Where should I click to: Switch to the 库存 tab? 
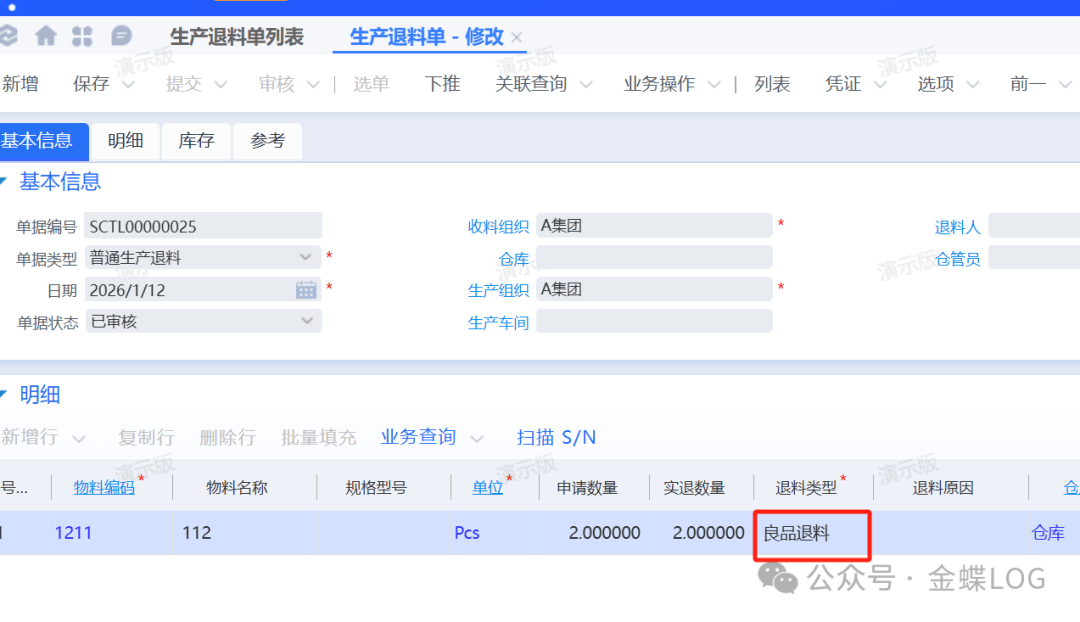click(196, 141)
